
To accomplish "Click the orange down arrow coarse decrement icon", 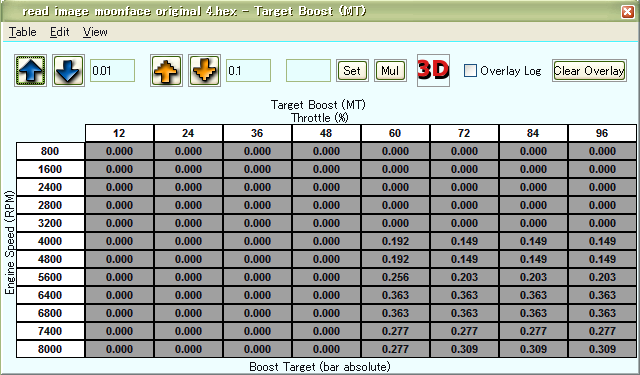I will pos(204,71).
